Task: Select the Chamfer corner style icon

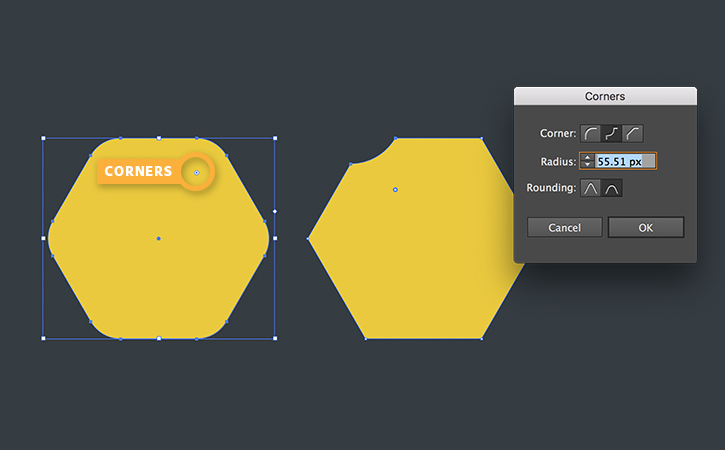Action: (x=633, y=134)
